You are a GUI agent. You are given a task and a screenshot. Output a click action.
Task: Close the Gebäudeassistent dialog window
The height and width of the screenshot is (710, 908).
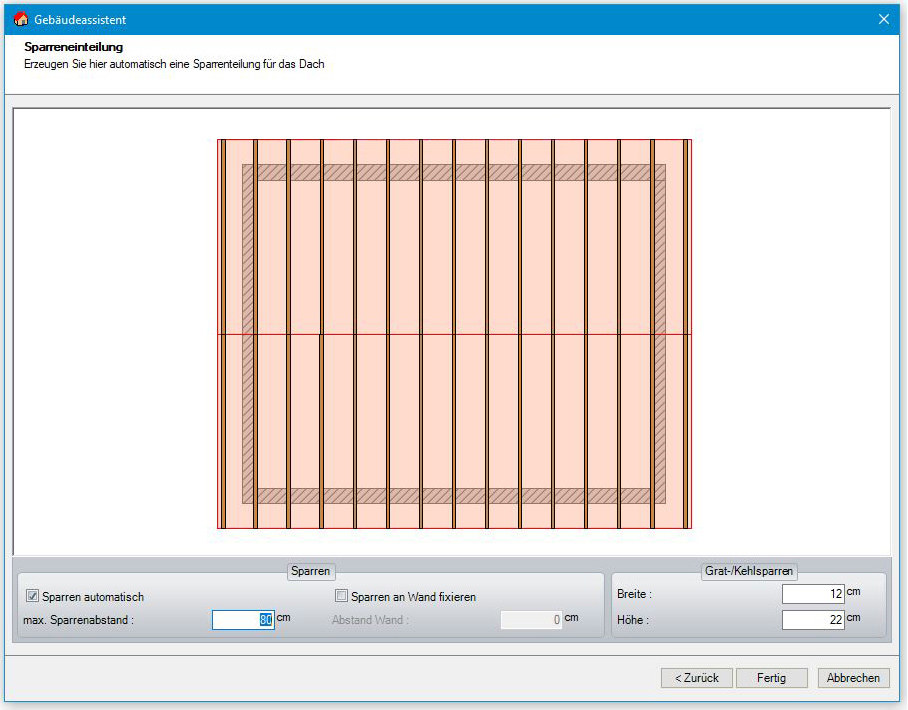[883, 19]
